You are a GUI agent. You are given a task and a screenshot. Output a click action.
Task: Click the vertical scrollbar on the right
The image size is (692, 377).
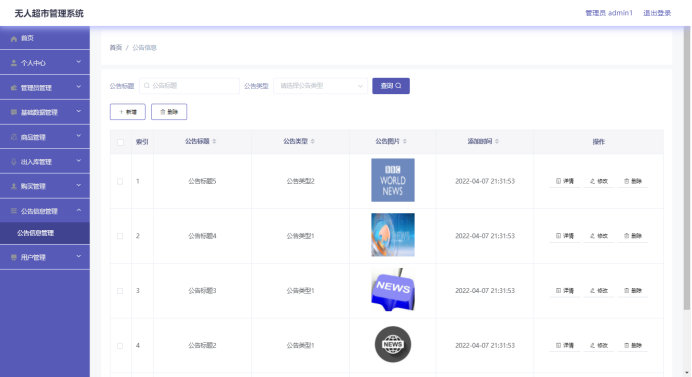tap(687, 168)
